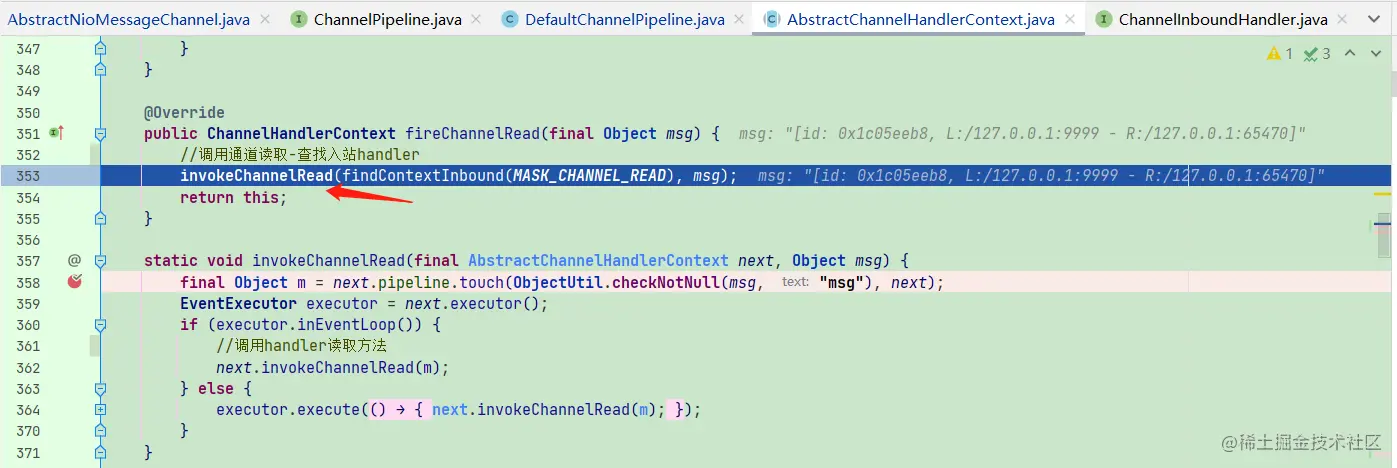Switch to DefaultChannelPipeline.java tab
Screen dimensions: 1397x468
click(x=625, y=19)
